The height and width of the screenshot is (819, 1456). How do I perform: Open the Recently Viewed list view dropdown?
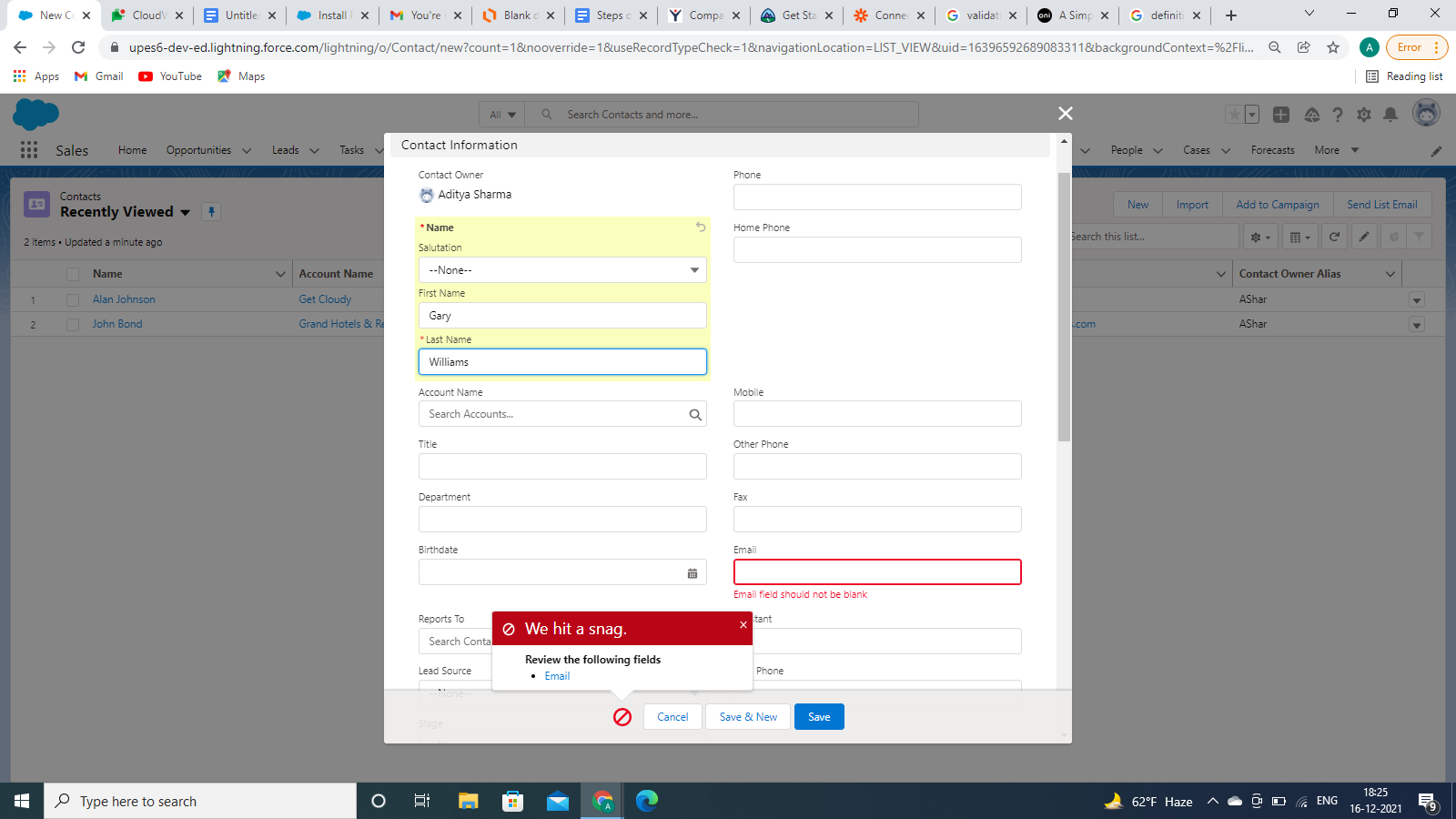186,212
